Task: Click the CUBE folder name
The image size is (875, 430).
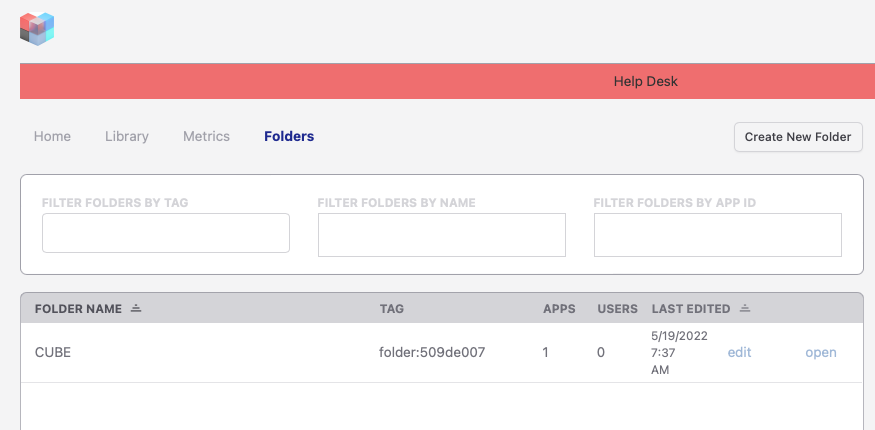Action: (x=53, y=352)
